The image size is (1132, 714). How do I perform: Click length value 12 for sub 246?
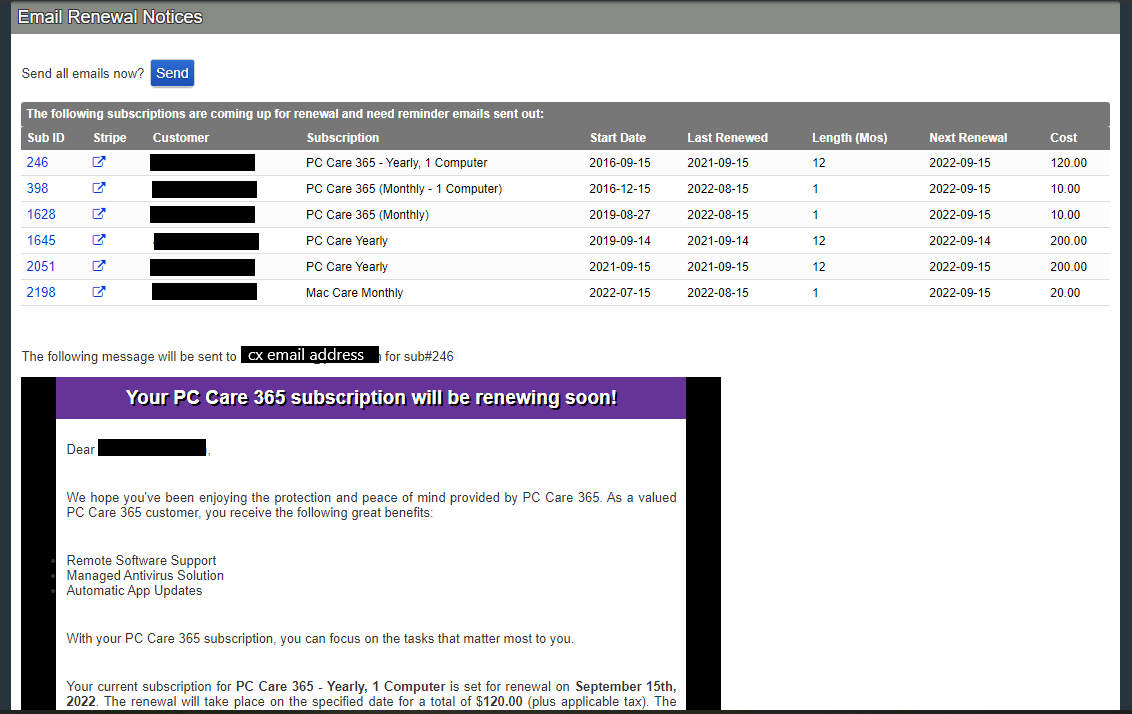click(818, 162)
